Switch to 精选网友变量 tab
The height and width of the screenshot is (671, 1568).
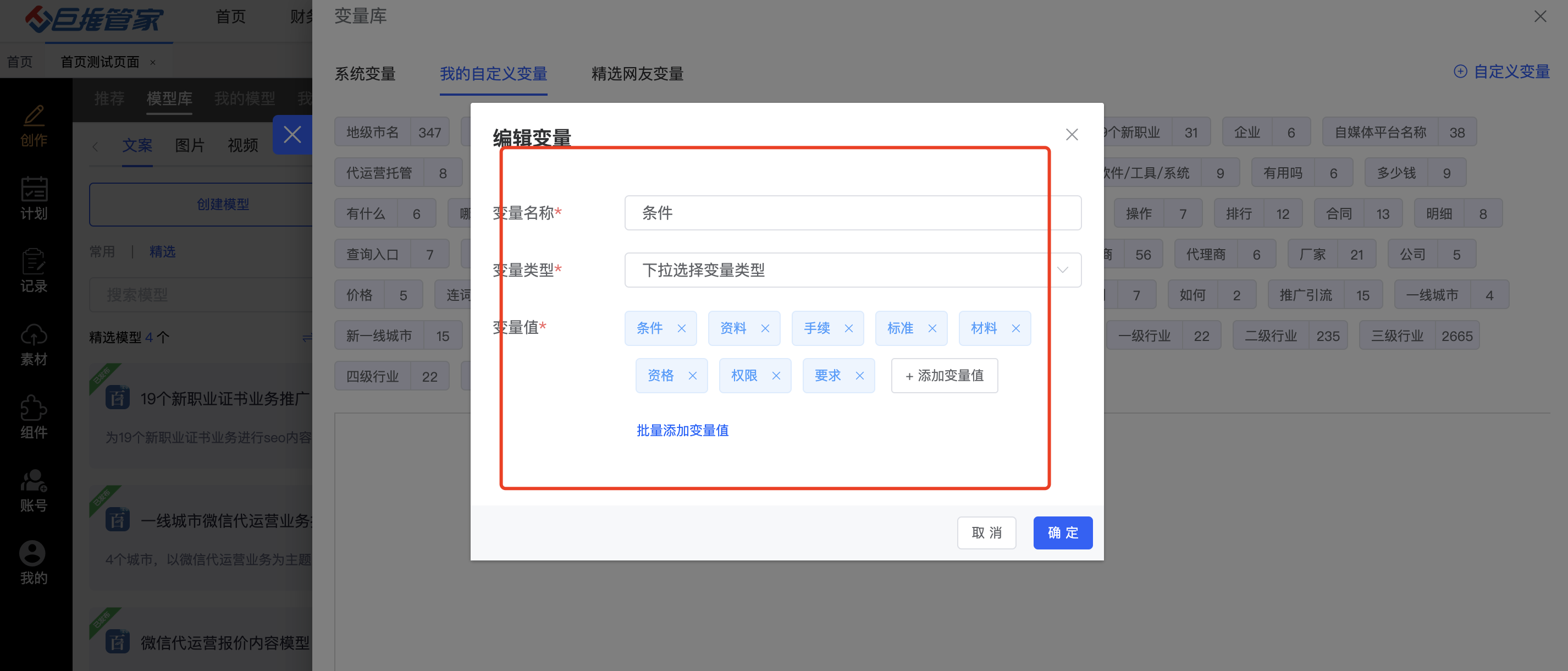(637, 74)
